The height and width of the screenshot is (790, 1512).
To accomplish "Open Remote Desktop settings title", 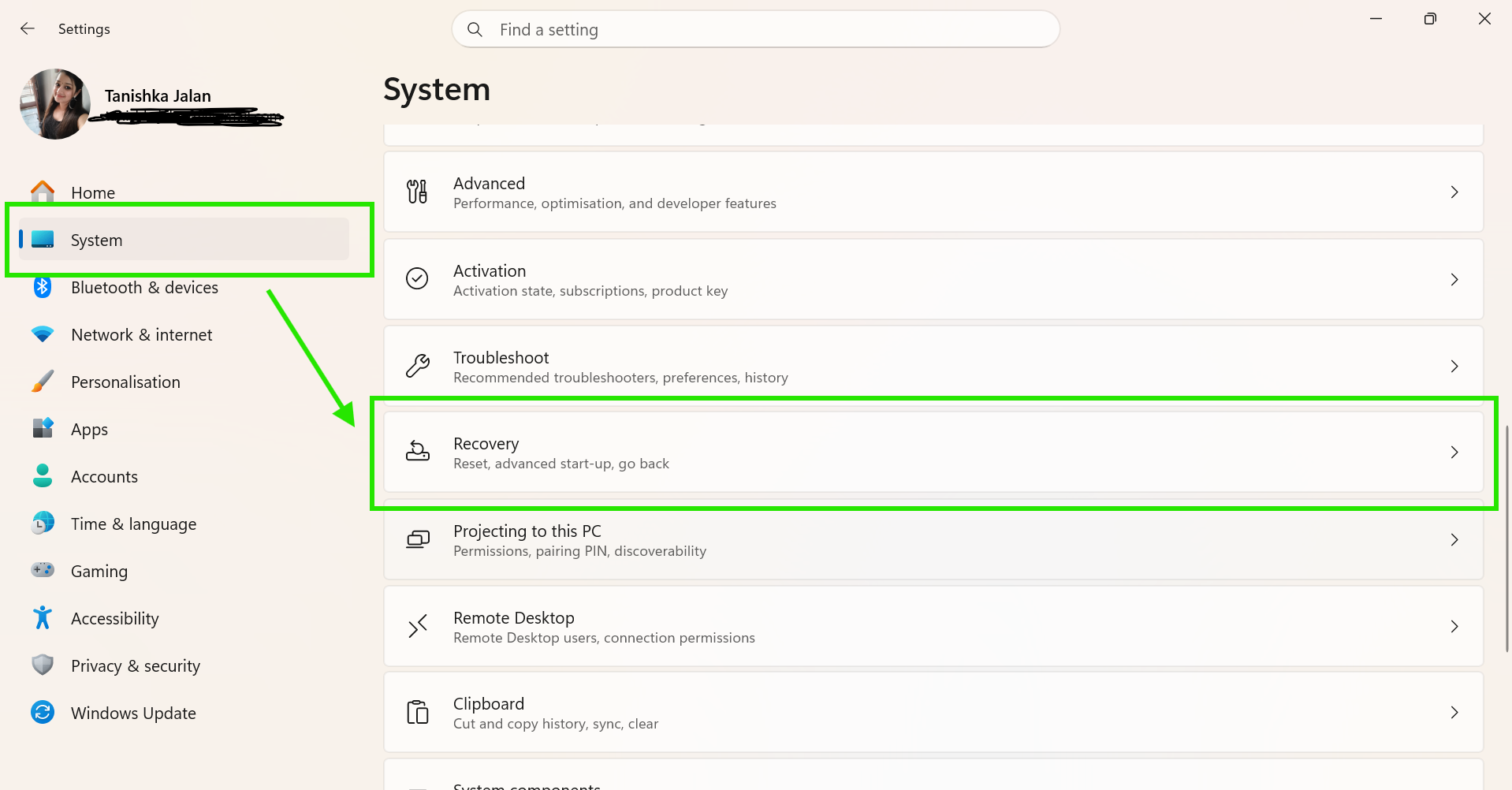I will (x=513, y=617).
